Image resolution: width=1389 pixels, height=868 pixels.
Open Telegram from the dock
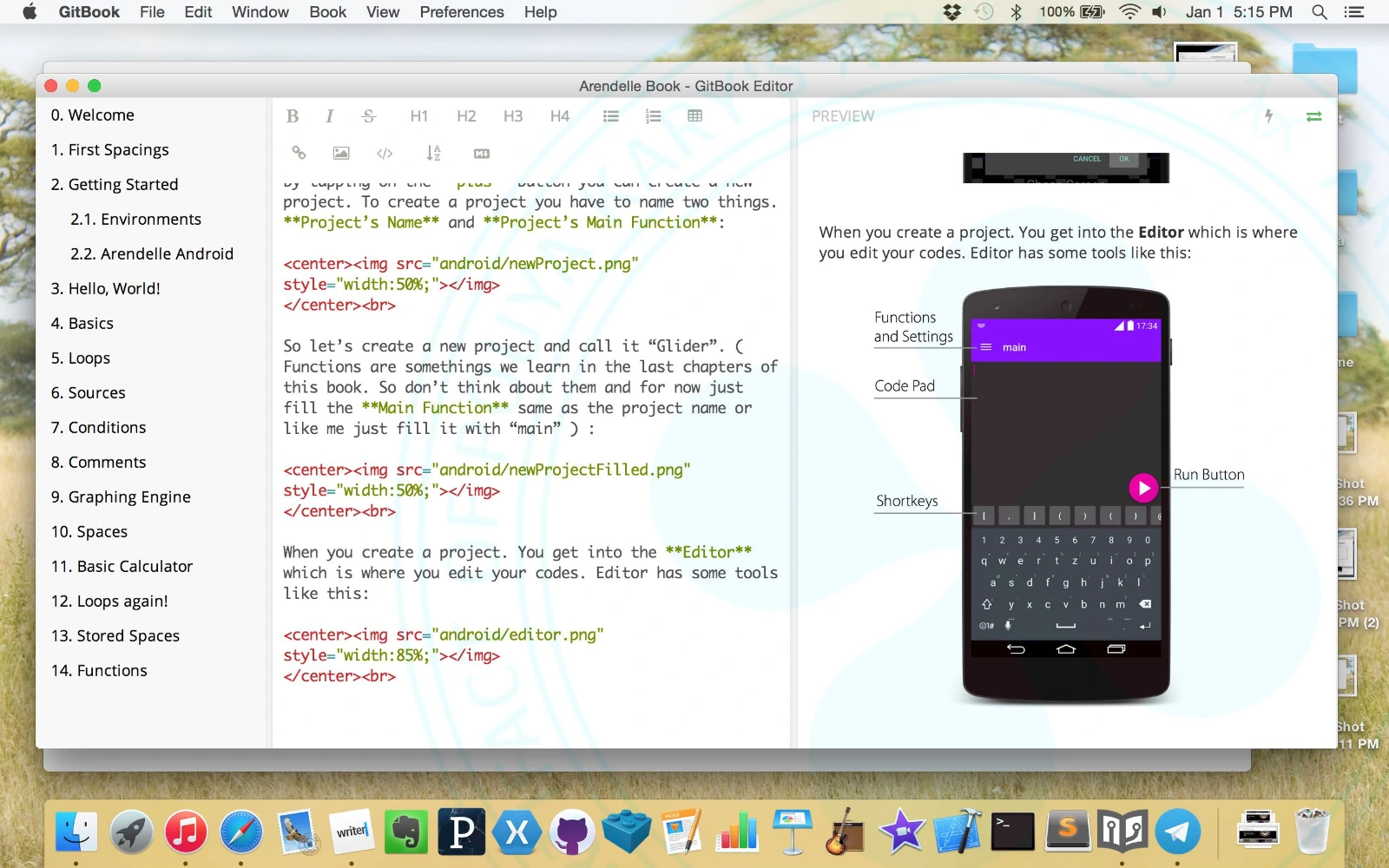coord(1177,832)
